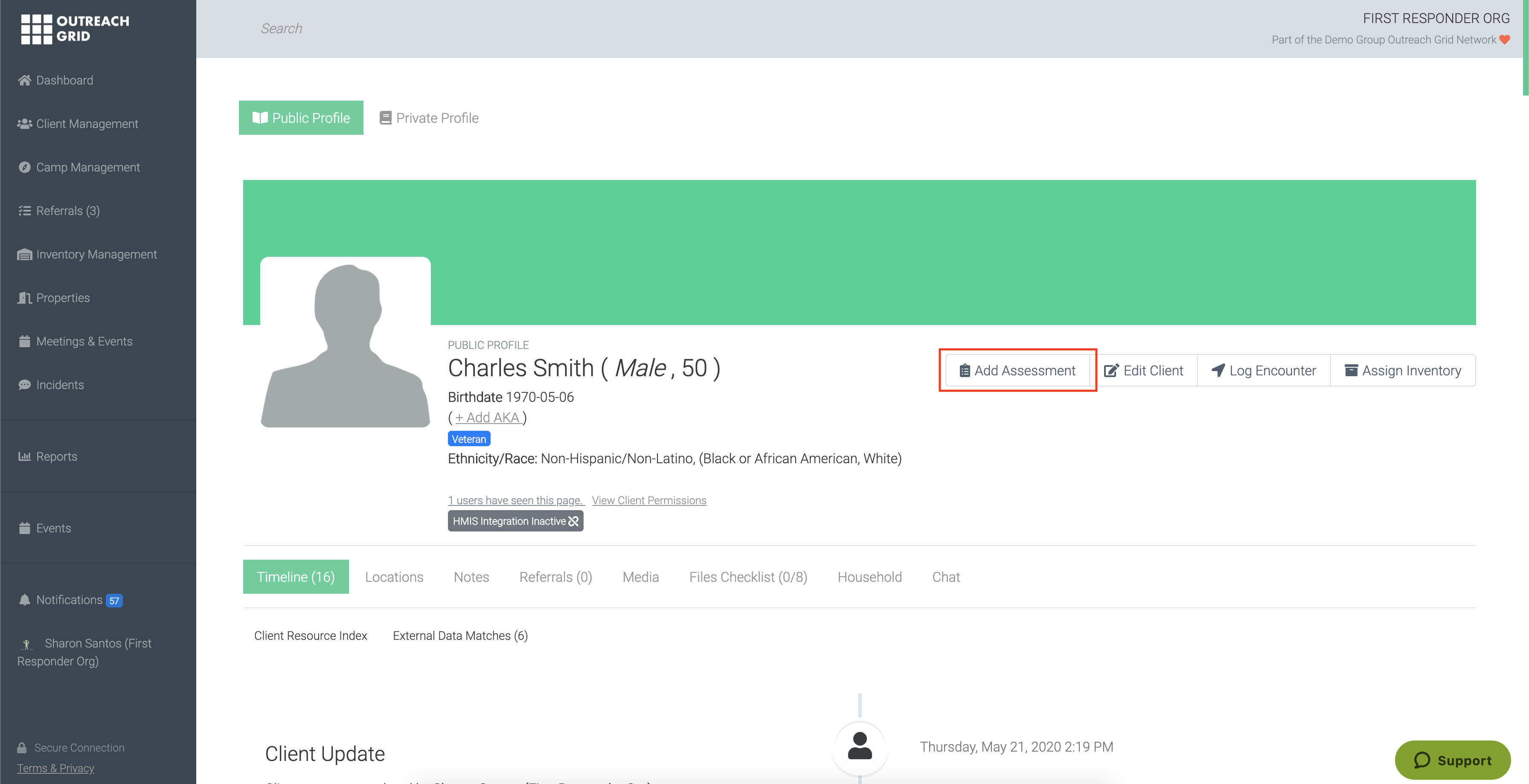Viewport: 1529px width, 784px height.
Task: Open View Client Permissions link
Action: click(x=649, y=500)
